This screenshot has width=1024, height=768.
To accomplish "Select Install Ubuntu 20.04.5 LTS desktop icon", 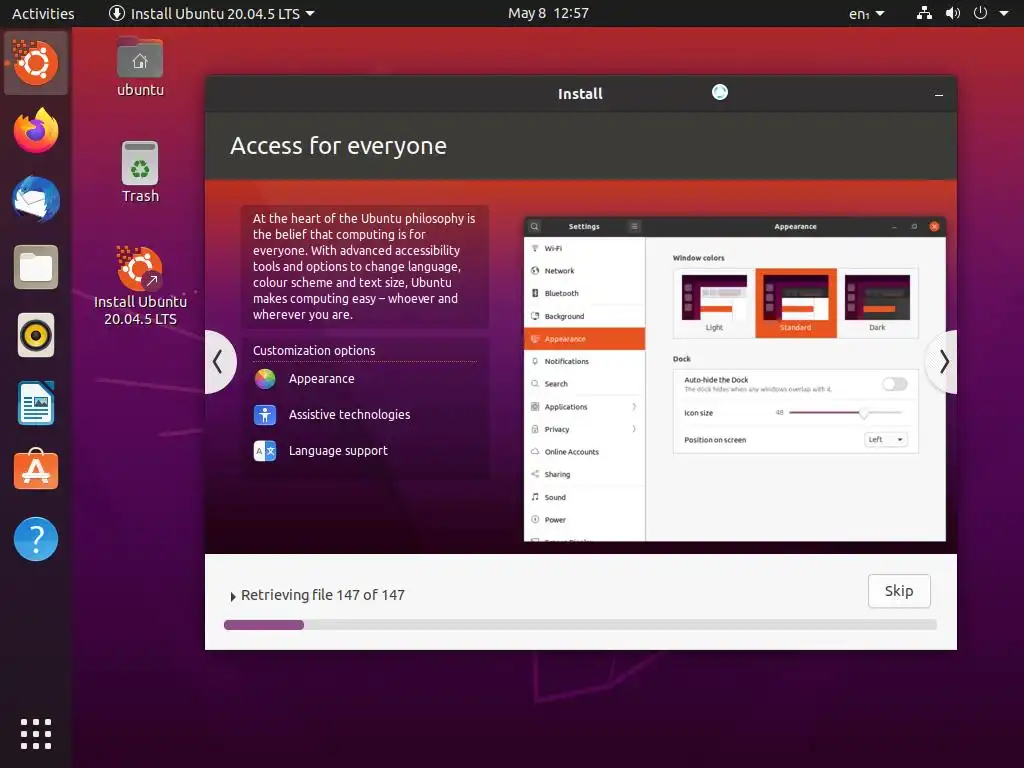I will (140, 286).
